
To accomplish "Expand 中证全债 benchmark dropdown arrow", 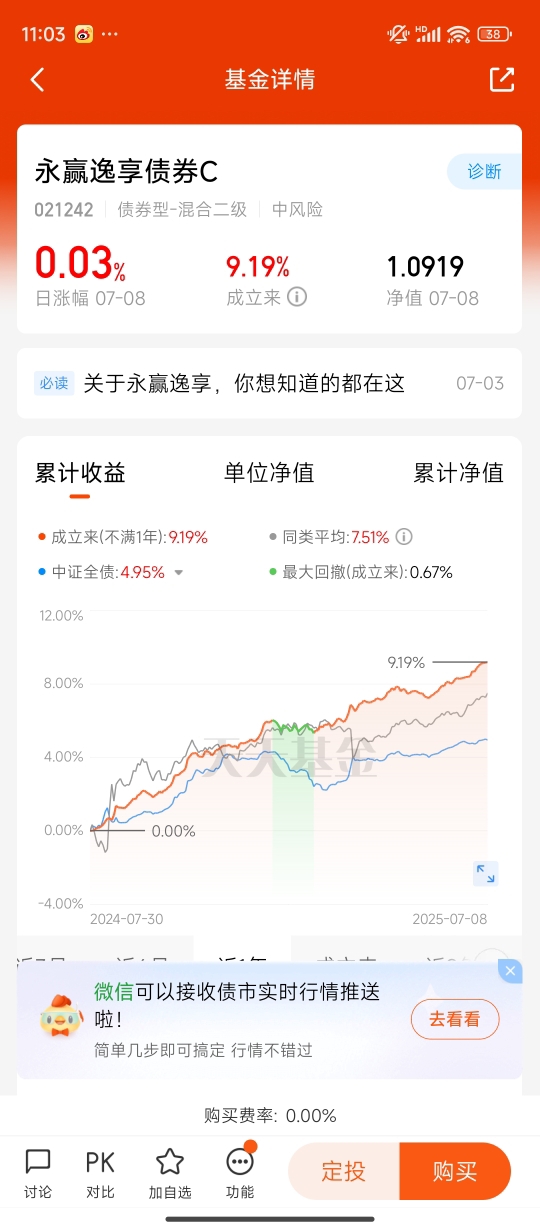I will 179,573.
